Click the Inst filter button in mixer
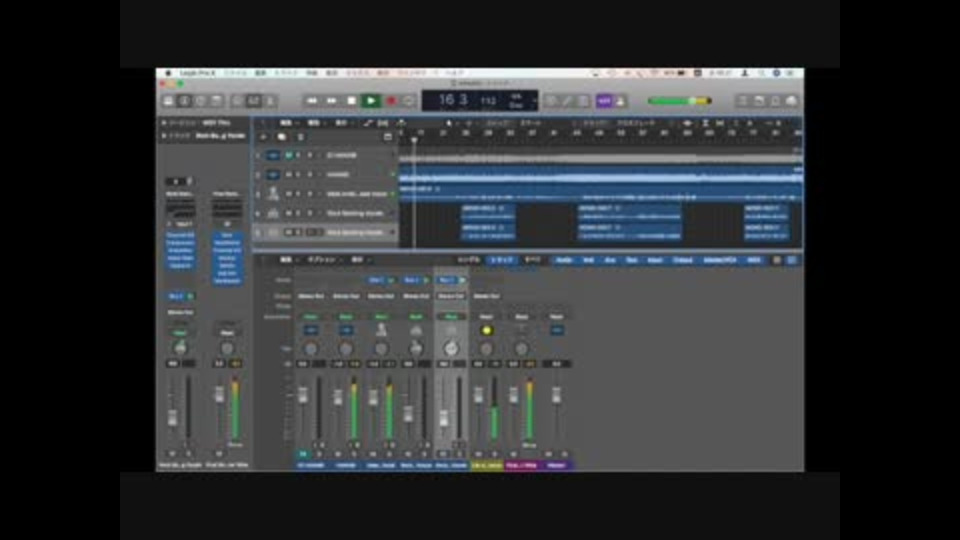Viewport: 960px width, 540px height. 588,260
